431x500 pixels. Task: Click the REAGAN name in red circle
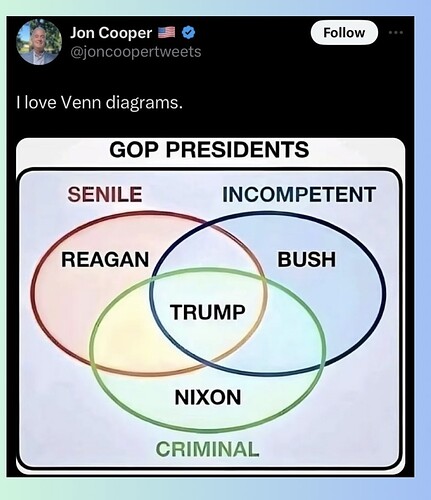pos(105,259)
